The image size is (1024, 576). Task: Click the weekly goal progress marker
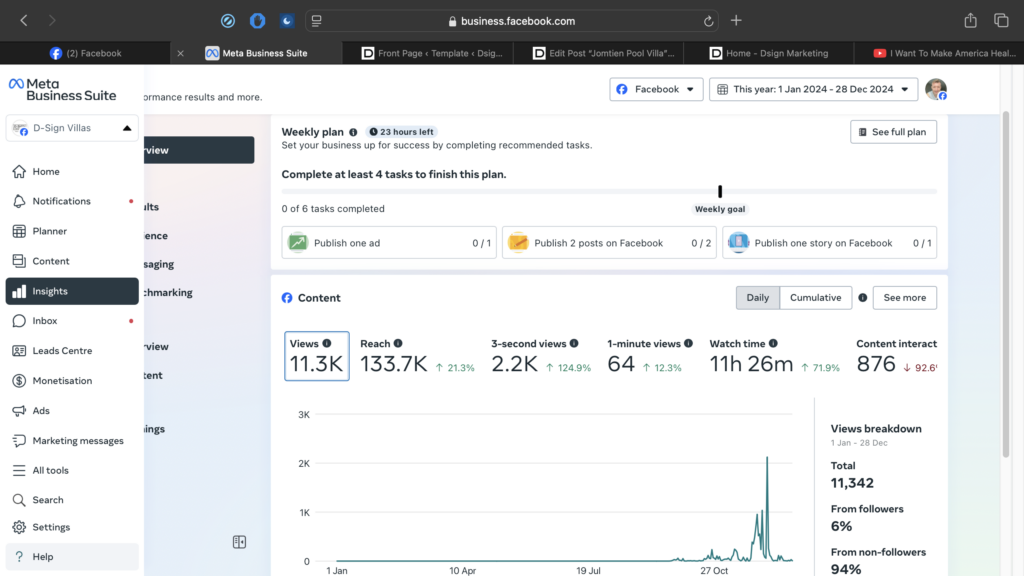click(x=720, y=192)
